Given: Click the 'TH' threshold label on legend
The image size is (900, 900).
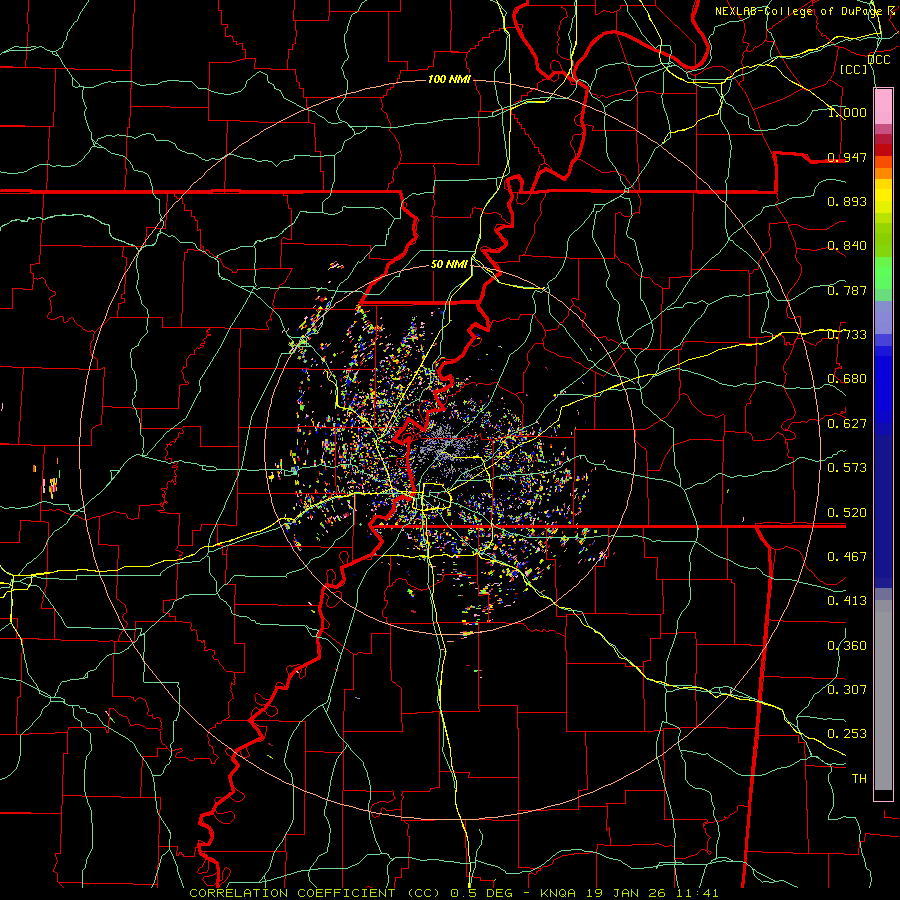Looking at the screenshot, I should click(x=859, y=779).
